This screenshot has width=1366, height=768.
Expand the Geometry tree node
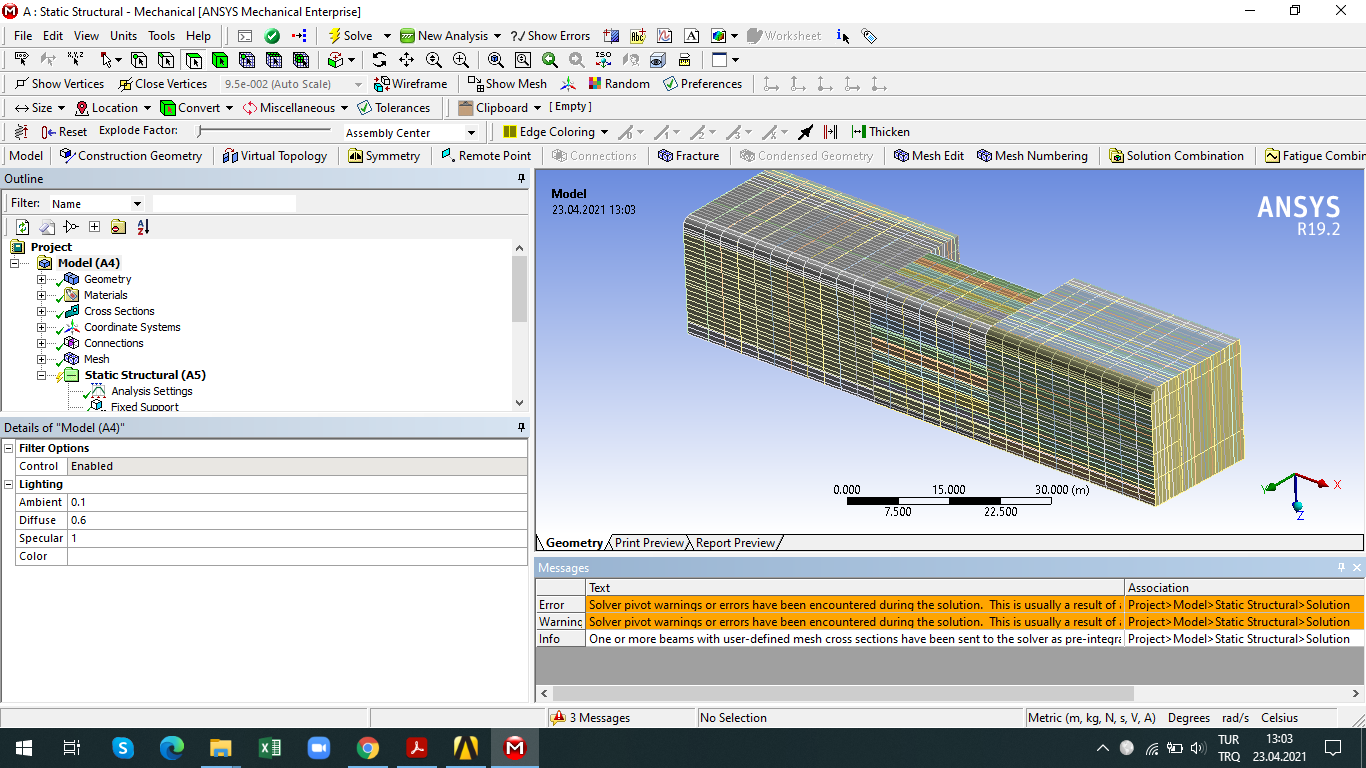pyautogui.click(x=41, y=280)
